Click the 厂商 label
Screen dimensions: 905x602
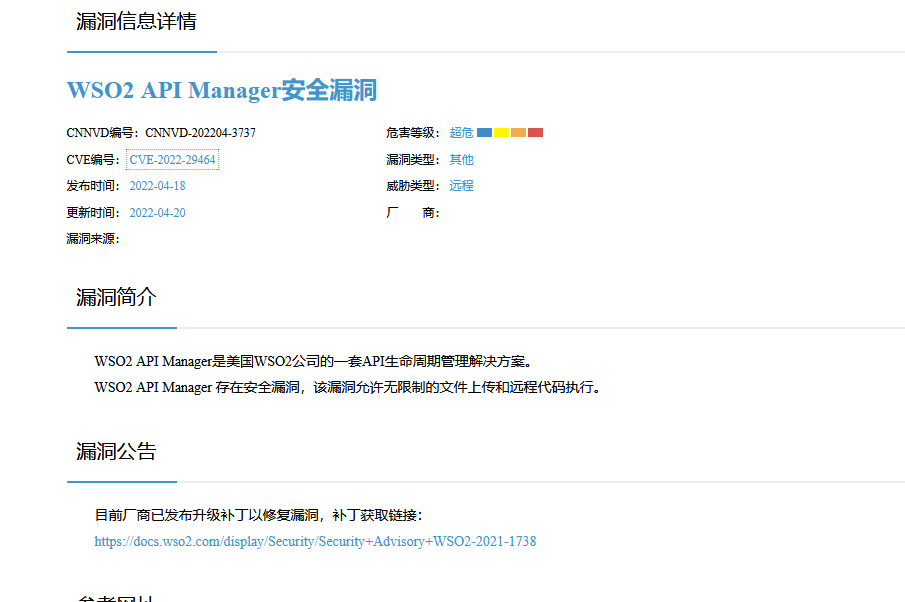413,212
